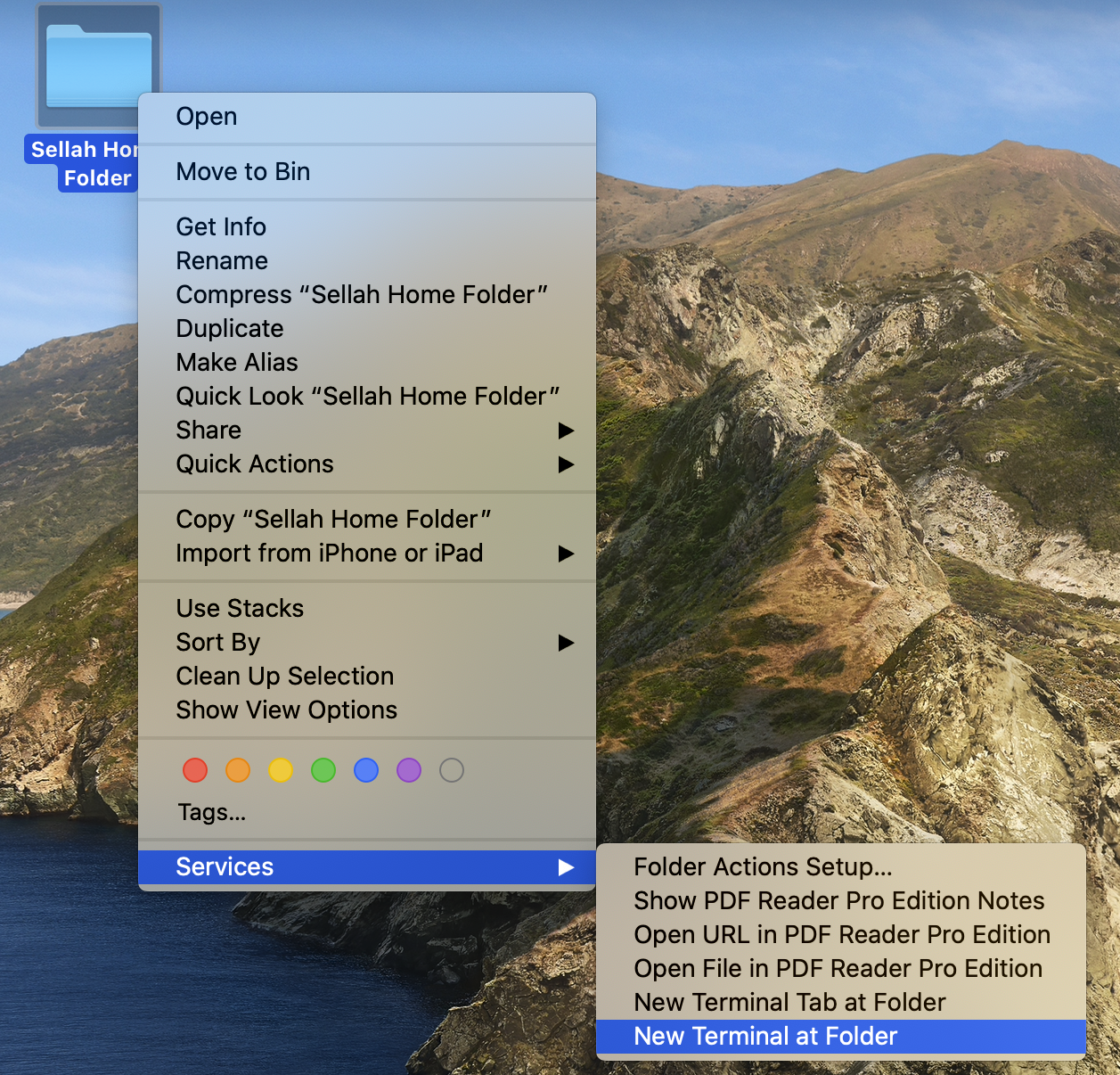Screen dimensions: 1120x1075
Task: Click the Sellah Home Folder icon
Action: click(98, 67)
